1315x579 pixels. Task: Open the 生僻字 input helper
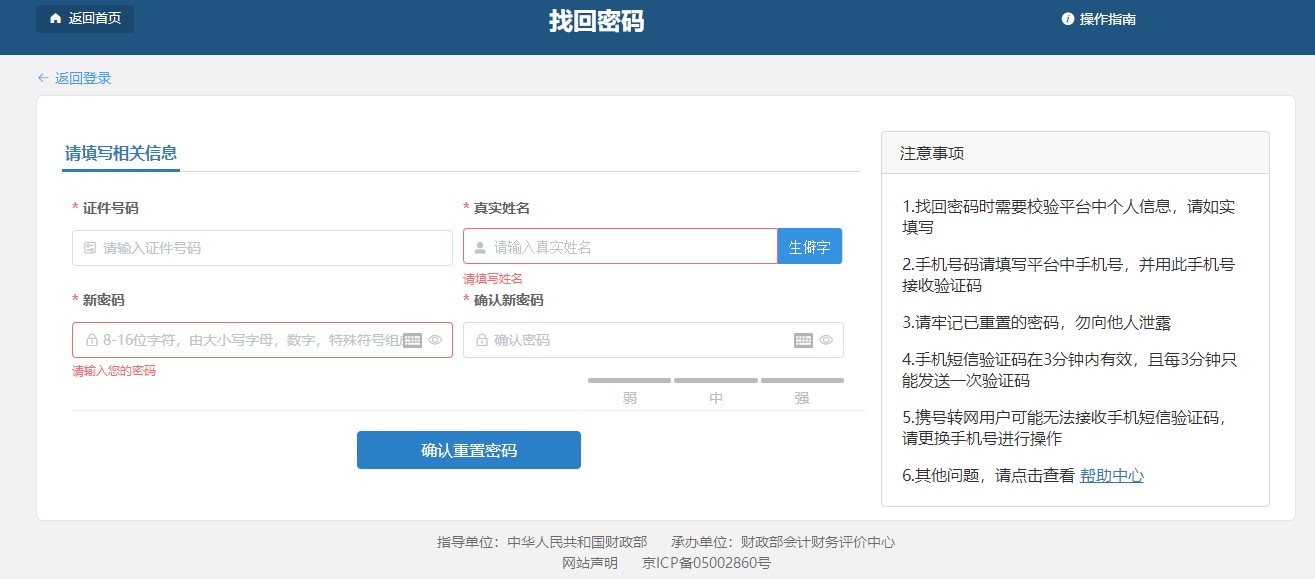pos(809,245)
